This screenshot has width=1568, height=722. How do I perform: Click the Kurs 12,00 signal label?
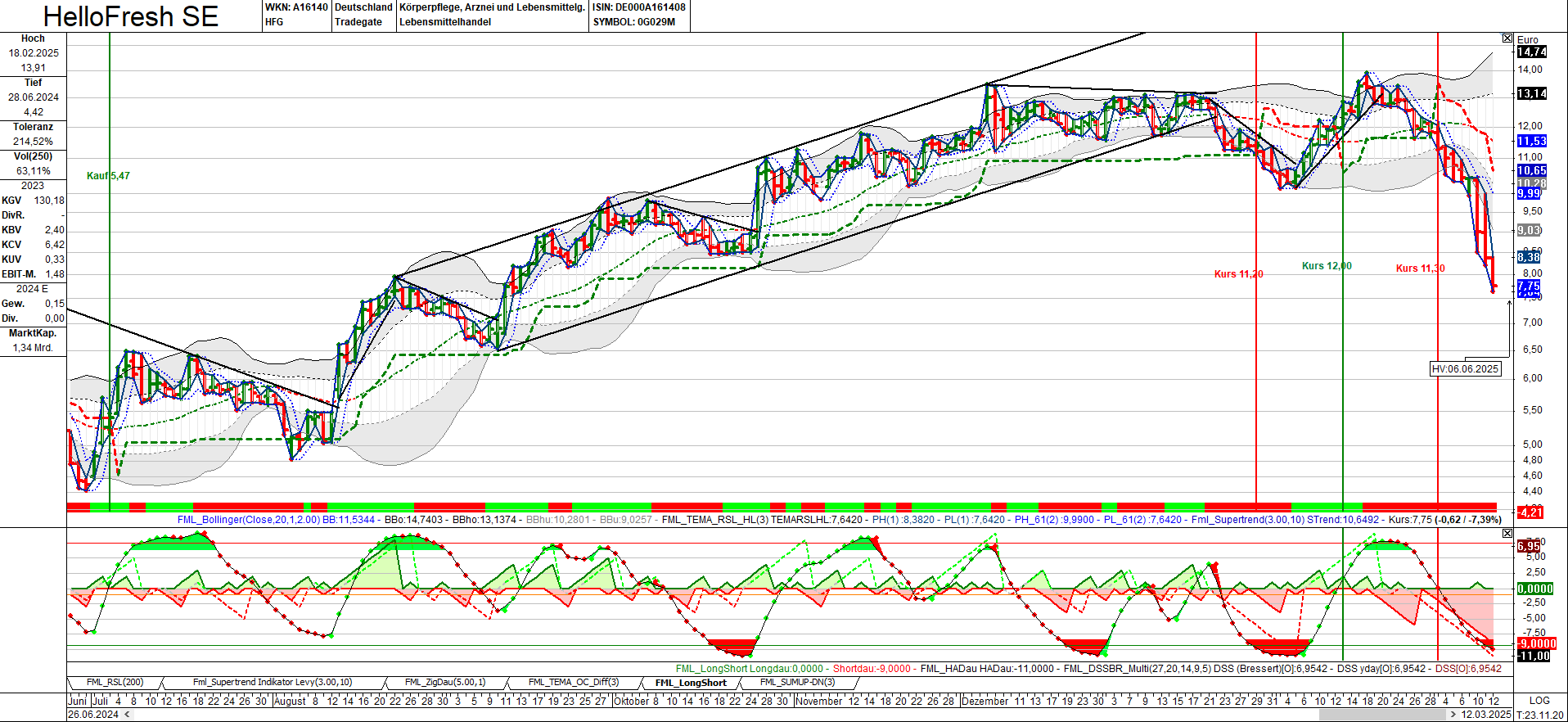pos(1327,266)
